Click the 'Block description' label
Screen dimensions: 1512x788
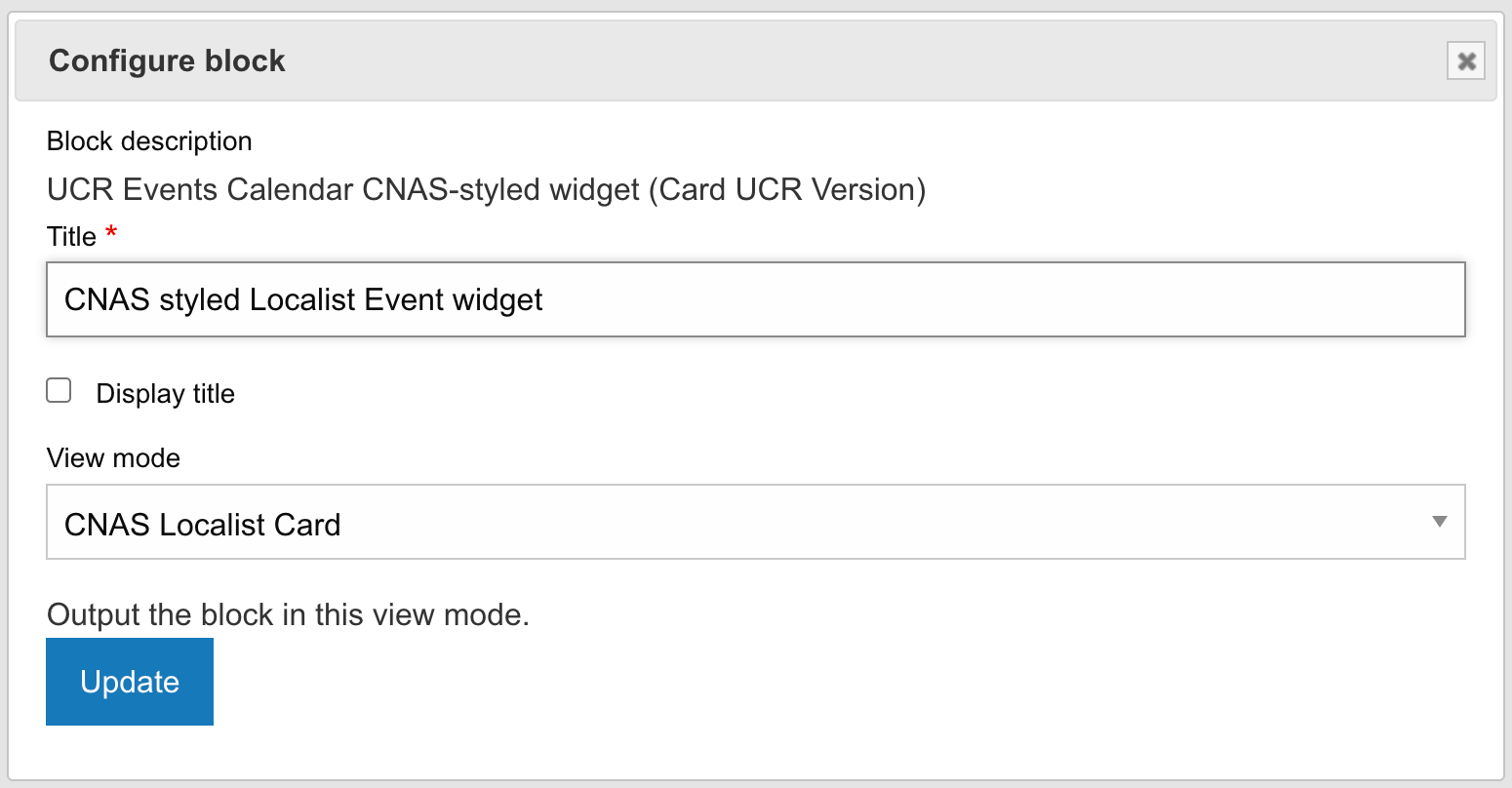coord(149,141)
